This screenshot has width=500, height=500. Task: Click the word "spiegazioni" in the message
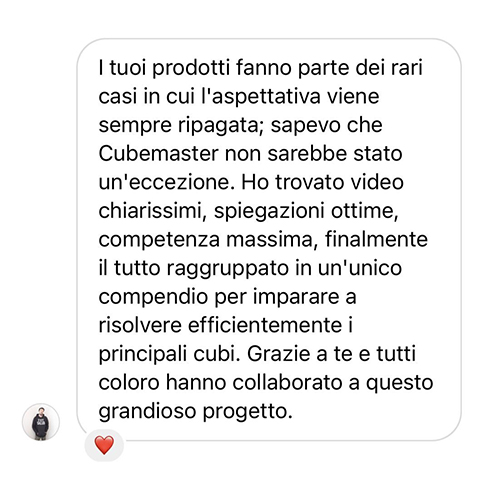[269, 211]
